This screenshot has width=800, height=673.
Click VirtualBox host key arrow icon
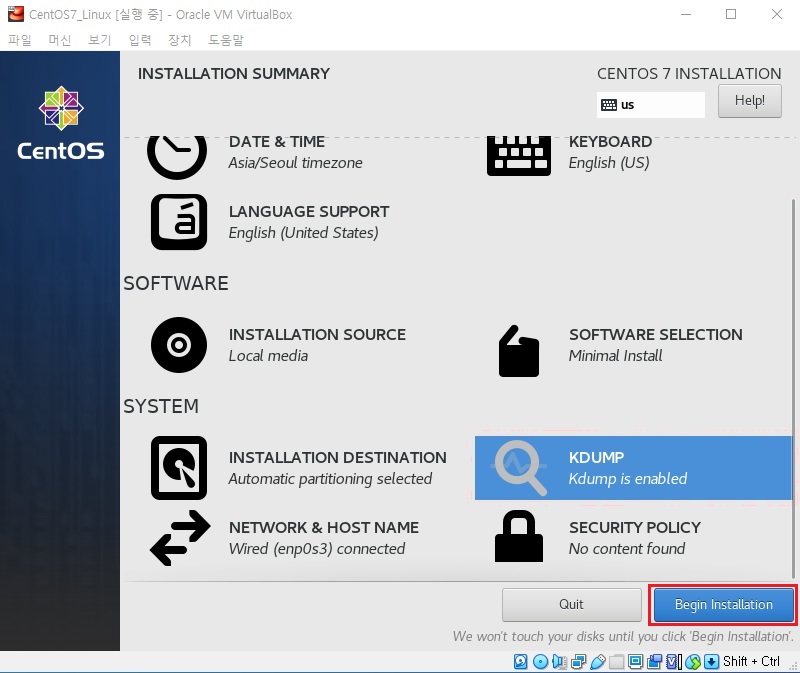tap(711, 662)
